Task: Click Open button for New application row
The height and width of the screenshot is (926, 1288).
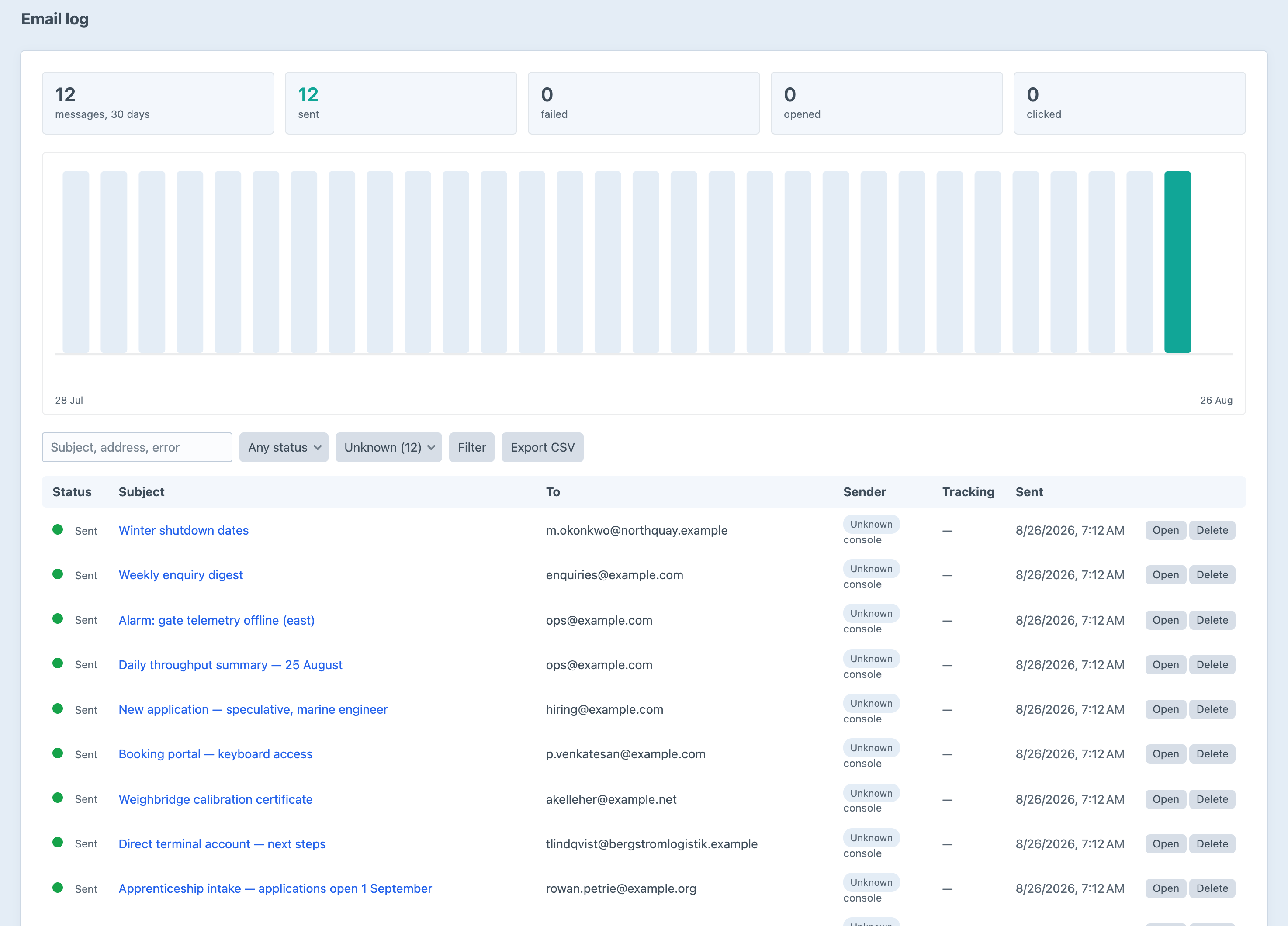Action: (x=1165, y=710)
